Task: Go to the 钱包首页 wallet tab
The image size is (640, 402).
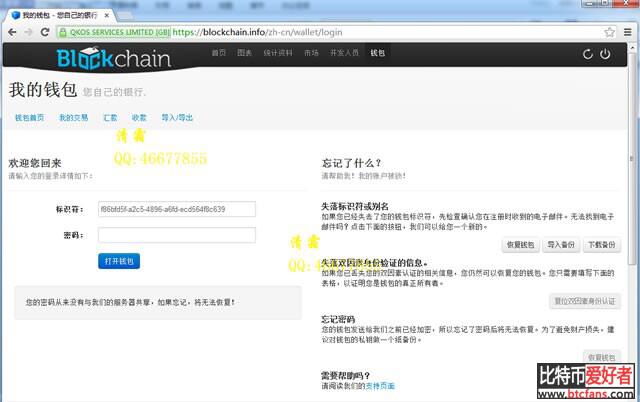Action: click(x=29, y=118)
